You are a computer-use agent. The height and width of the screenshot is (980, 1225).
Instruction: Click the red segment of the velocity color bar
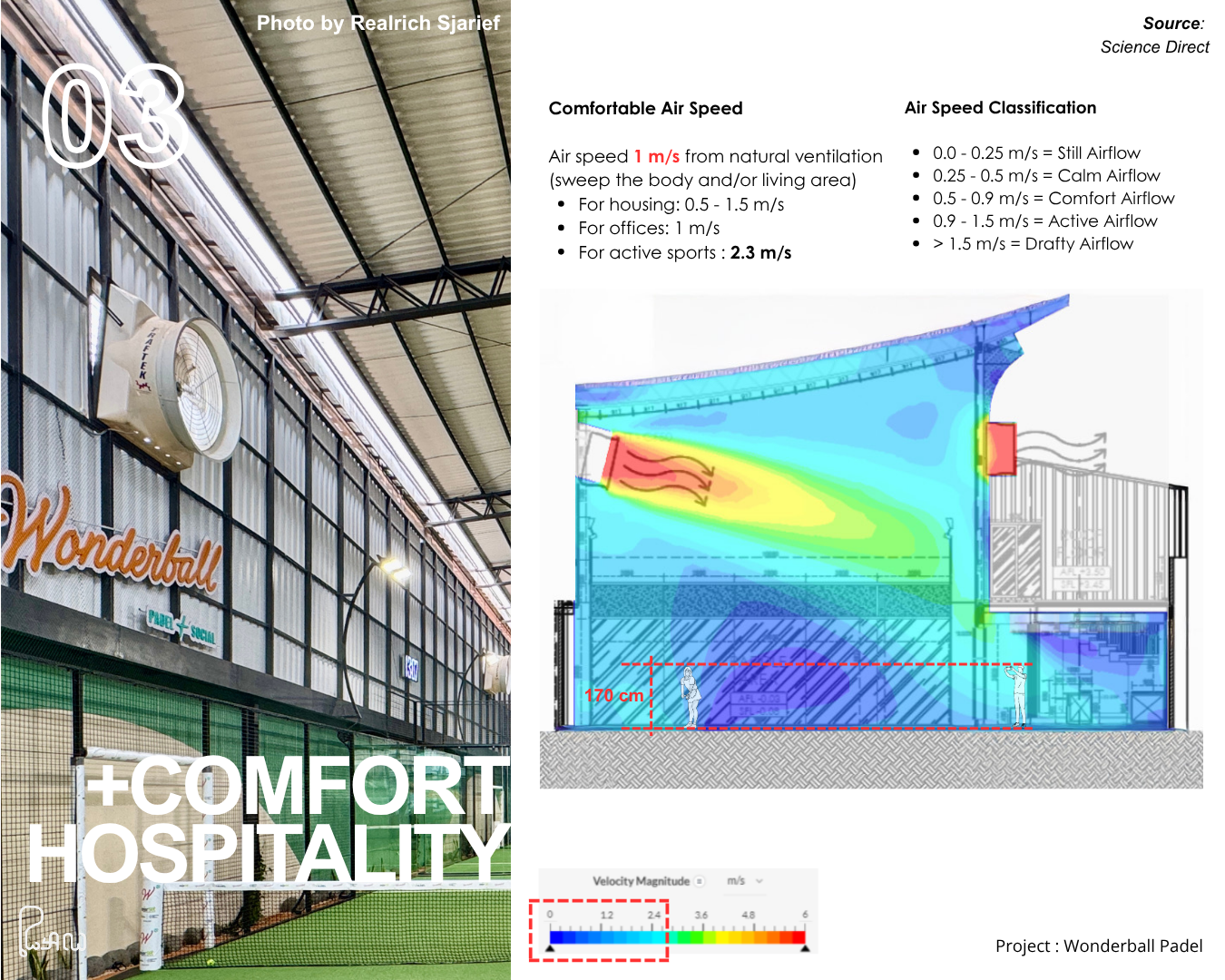794,937
